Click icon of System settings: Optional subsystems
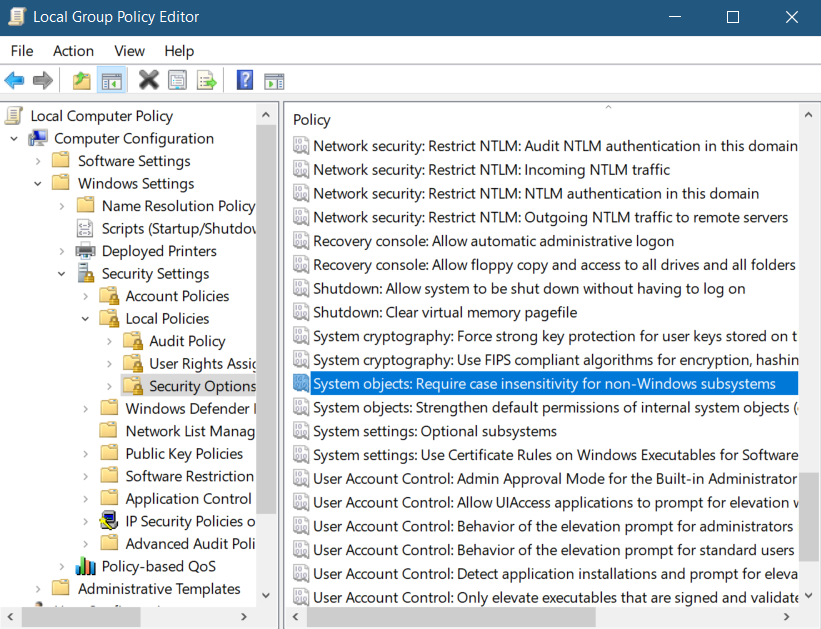821x629 pixels. point(301,431)
